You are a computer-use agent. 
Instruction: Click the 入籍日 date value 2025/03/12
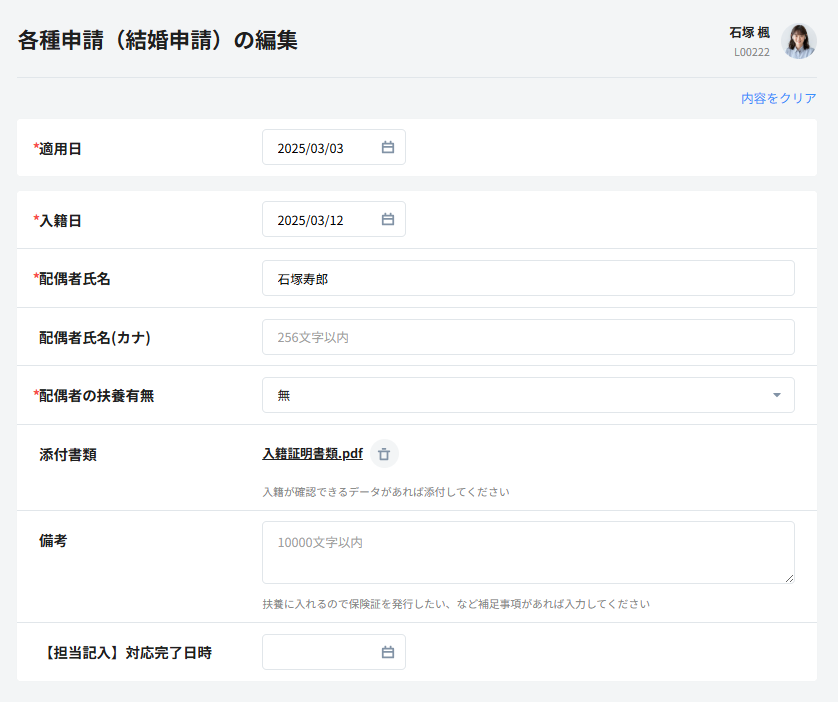click(311, 220)
